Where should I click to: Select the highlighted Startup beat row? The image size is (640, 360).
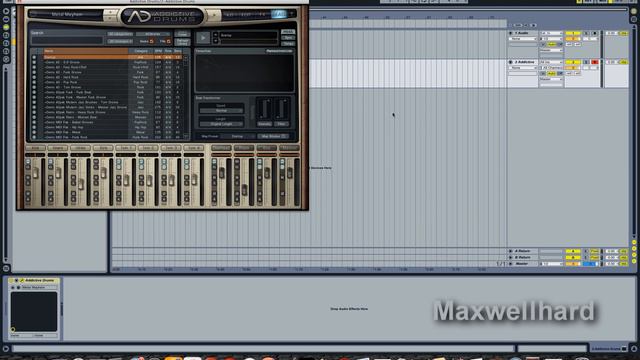[112, 58]
